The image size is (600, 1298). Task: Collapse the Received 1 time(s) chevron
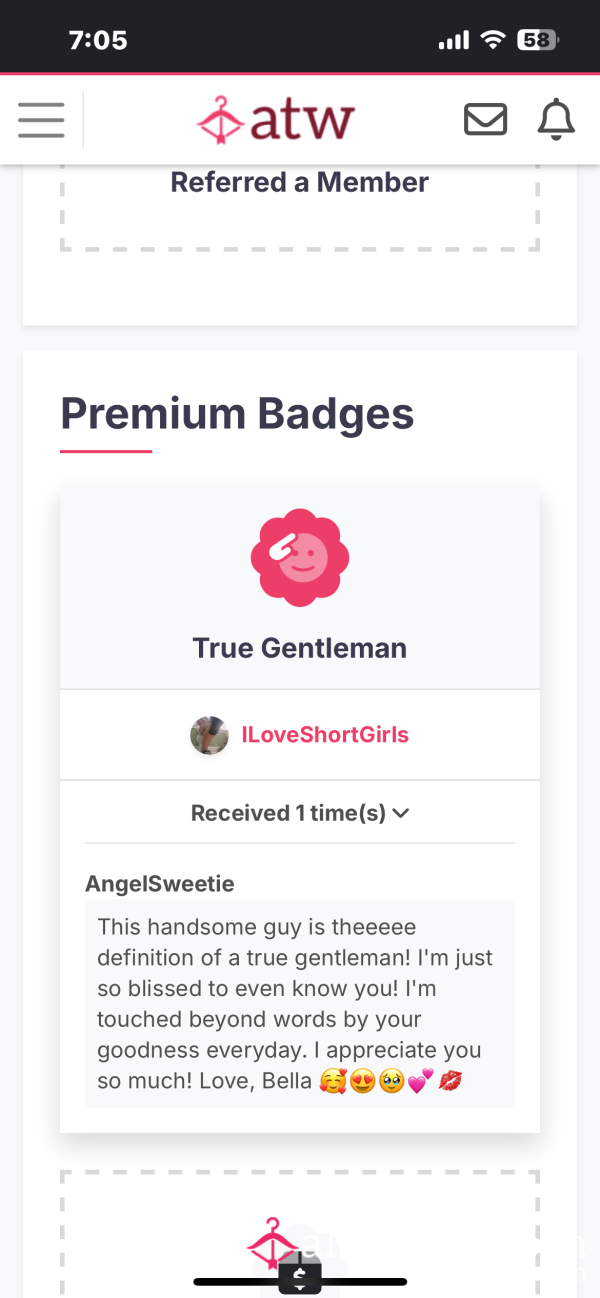(401, 813)
